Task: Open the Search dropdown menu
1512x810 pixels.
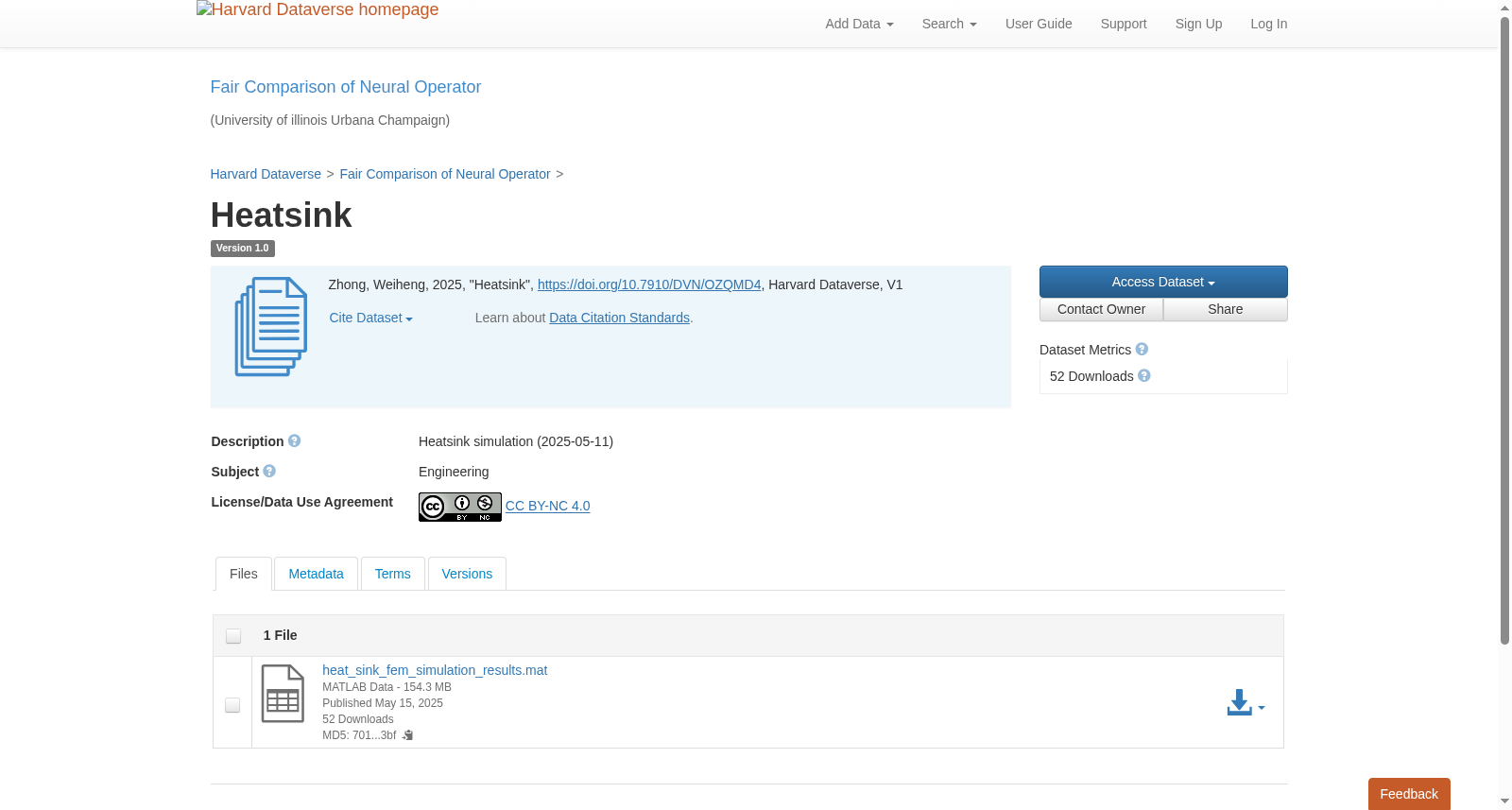Action: coord(949,24)
